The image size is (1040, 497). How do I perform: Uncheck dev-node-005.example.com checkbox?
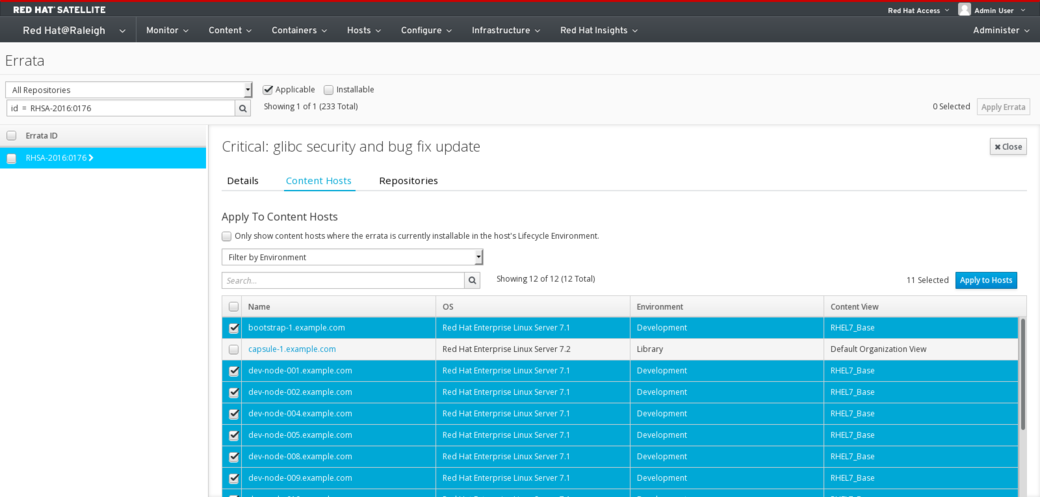click(233, 435)
